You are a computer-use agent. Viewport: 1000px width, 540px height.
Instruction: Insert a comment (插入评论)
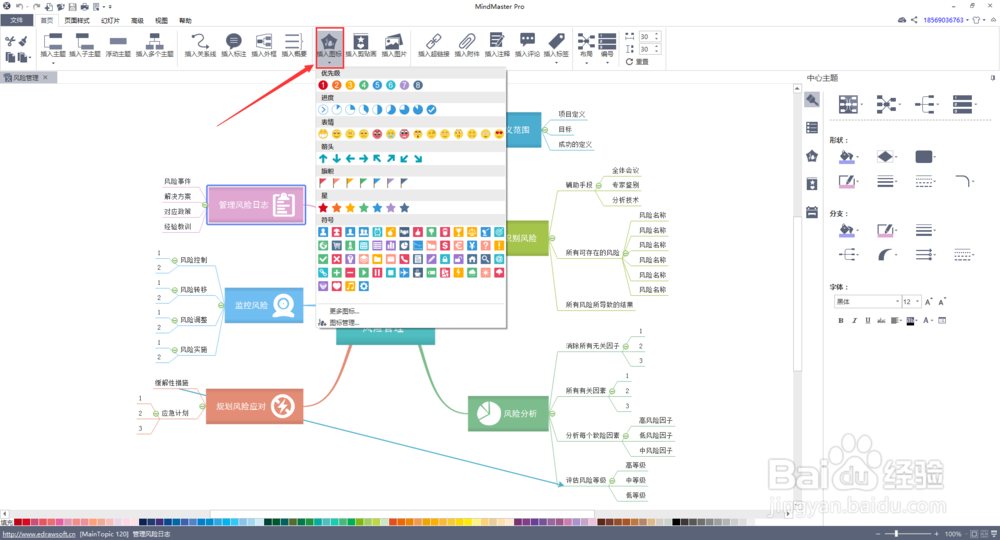[527, 46]
